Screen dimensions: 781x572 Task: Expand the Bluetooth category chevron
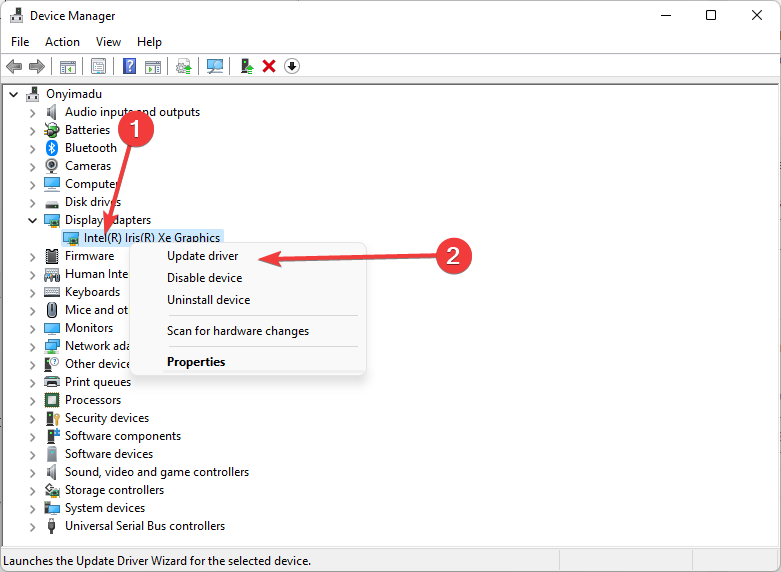click(x=32, y=149)
